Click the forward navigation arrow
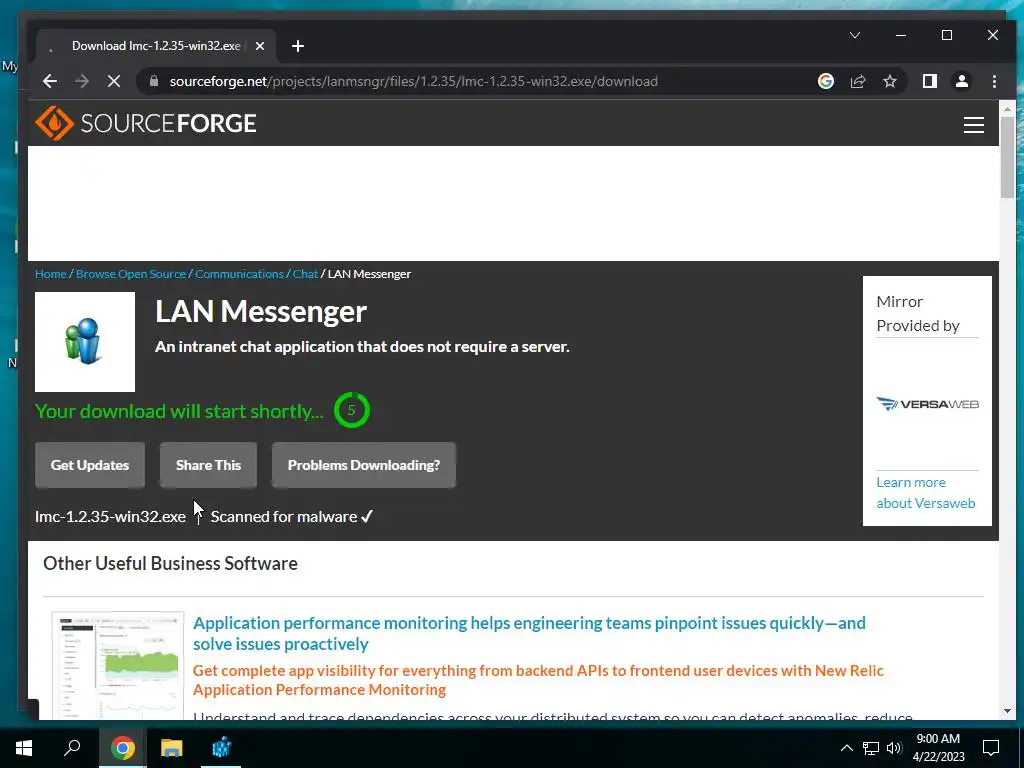Screen dimensions: 1024x768 [82, 82]
